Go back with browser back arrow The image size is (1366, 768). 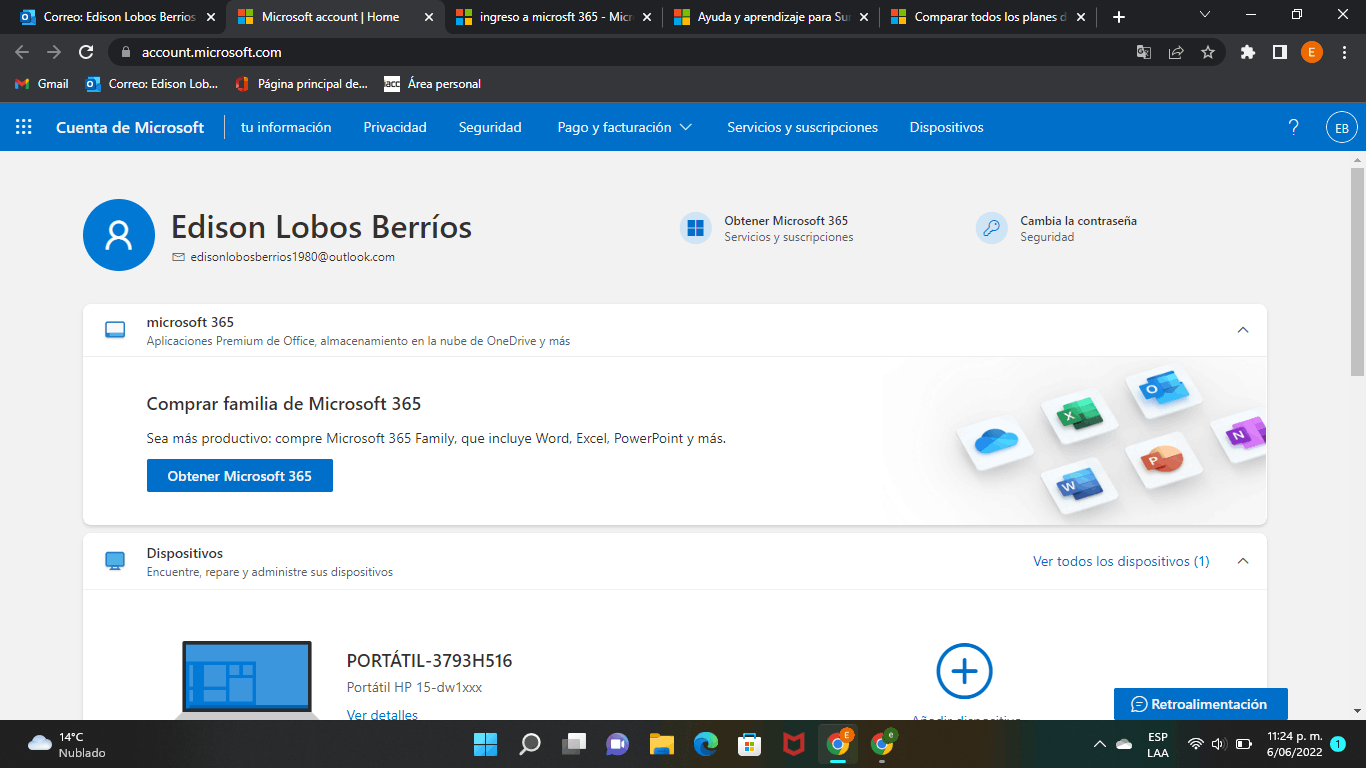point(22,52)
